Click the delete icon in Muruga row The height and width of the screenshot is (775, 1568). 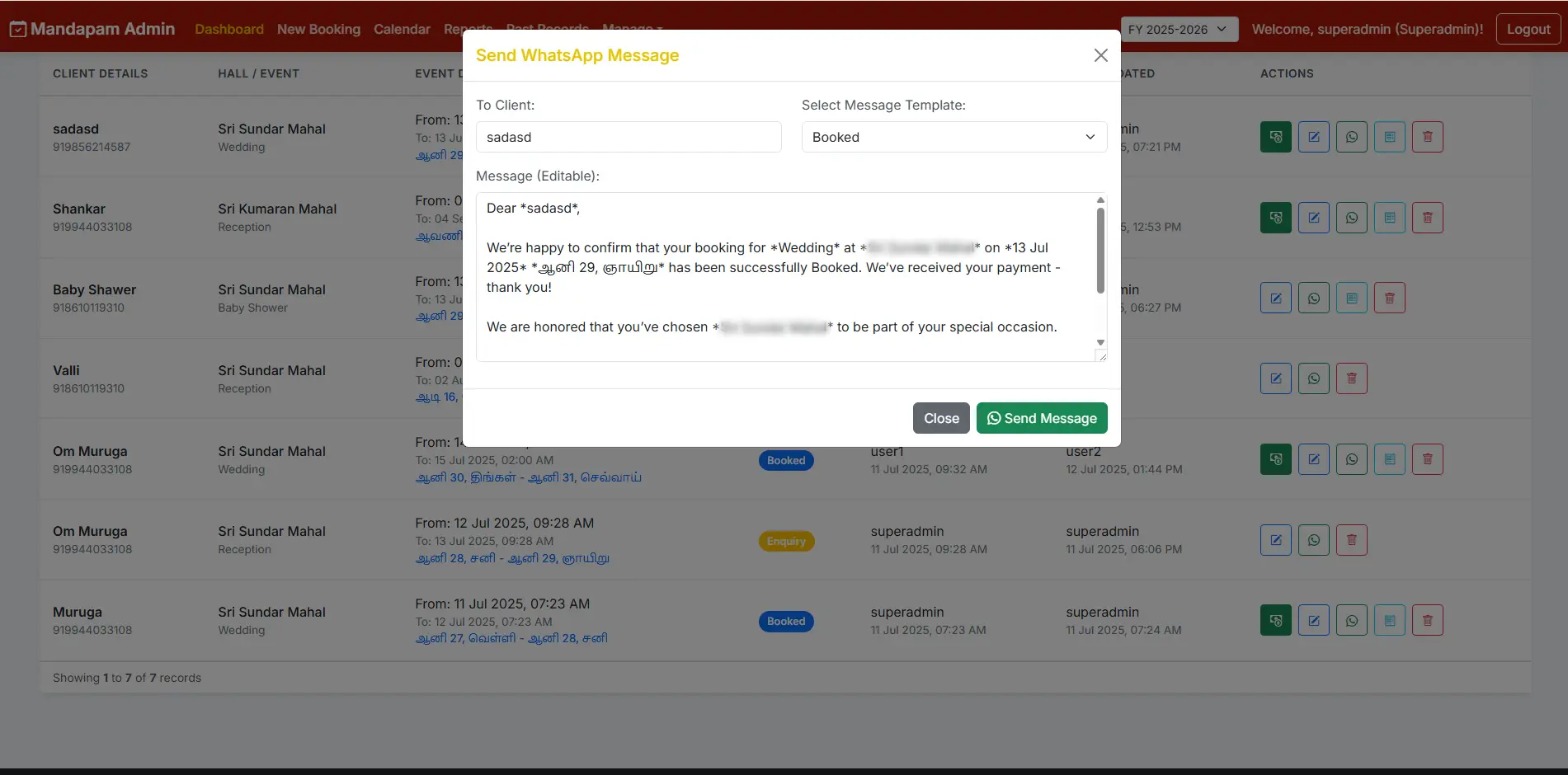[x=1427, y=620]
